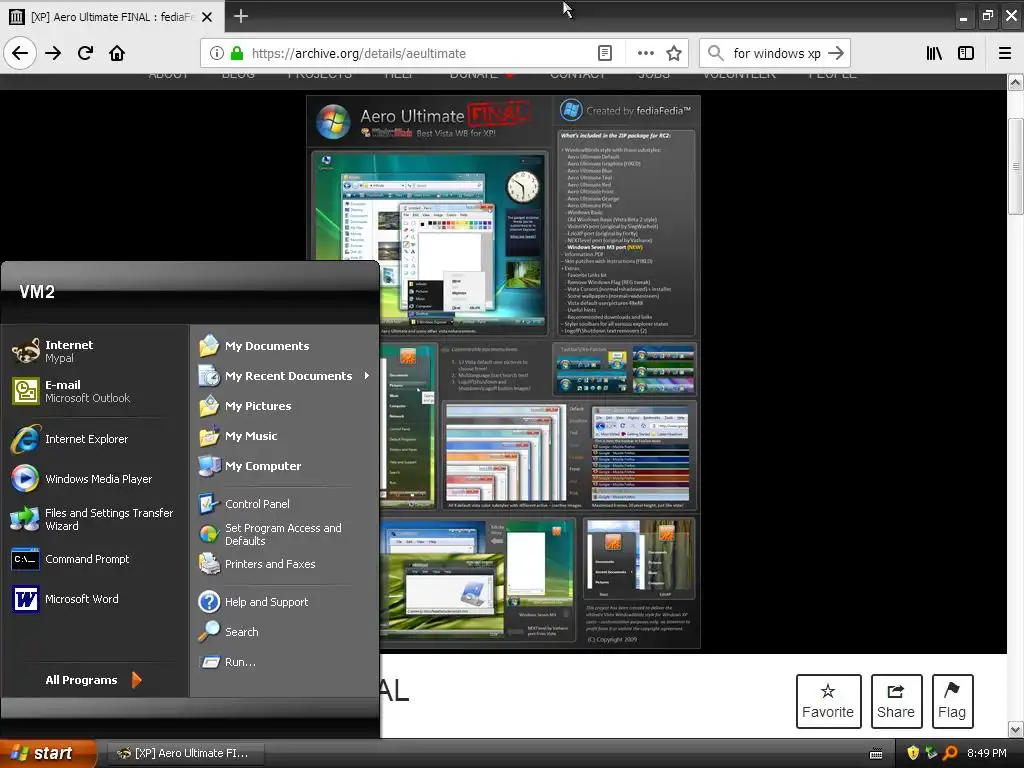Open the Run... dialog
1024x768 pixels.
(x=285, y=662)
